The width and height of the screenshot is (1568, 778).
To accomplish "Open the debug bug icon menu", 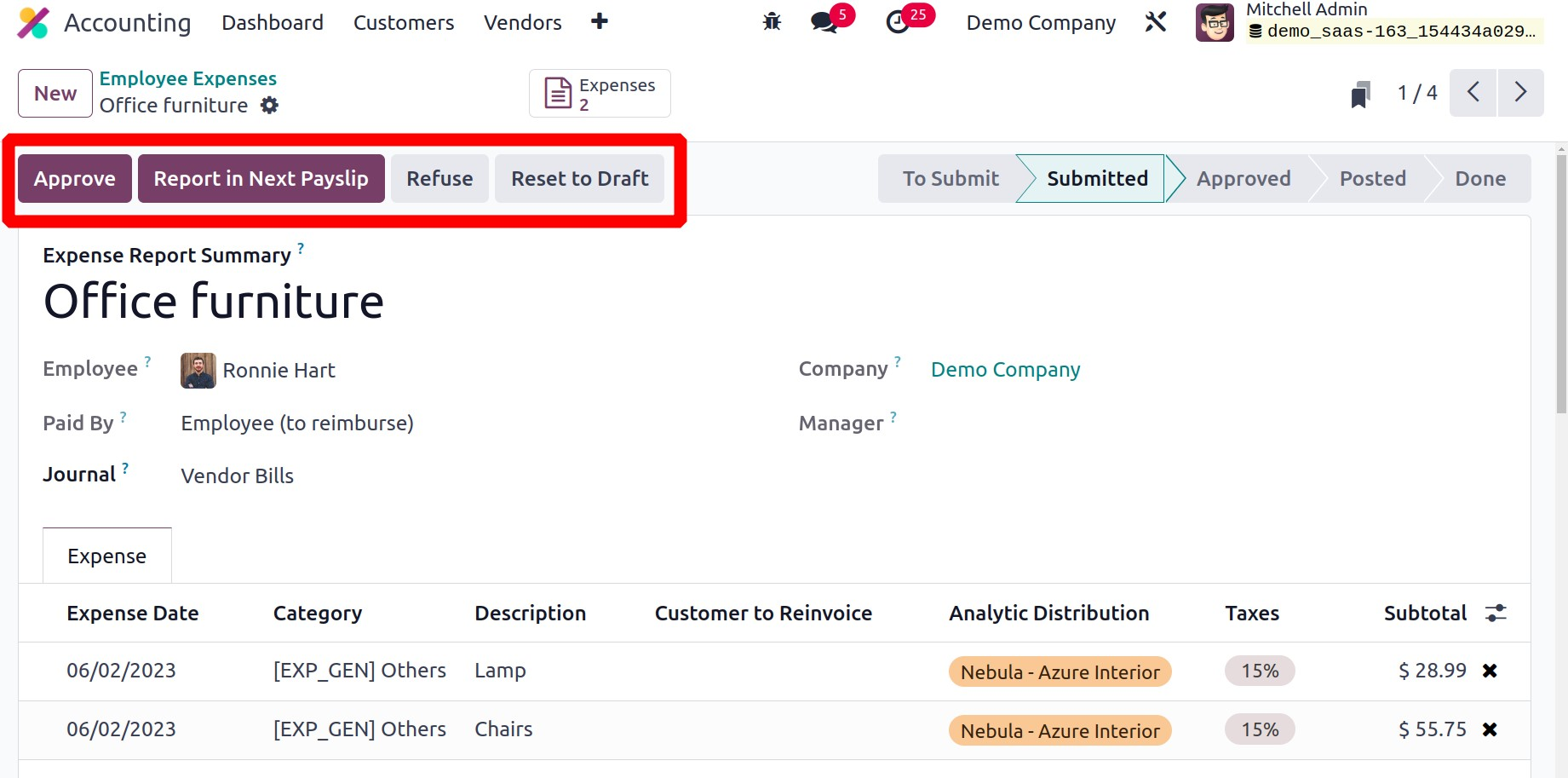I will pyautogui.click(x=772, y=22).
